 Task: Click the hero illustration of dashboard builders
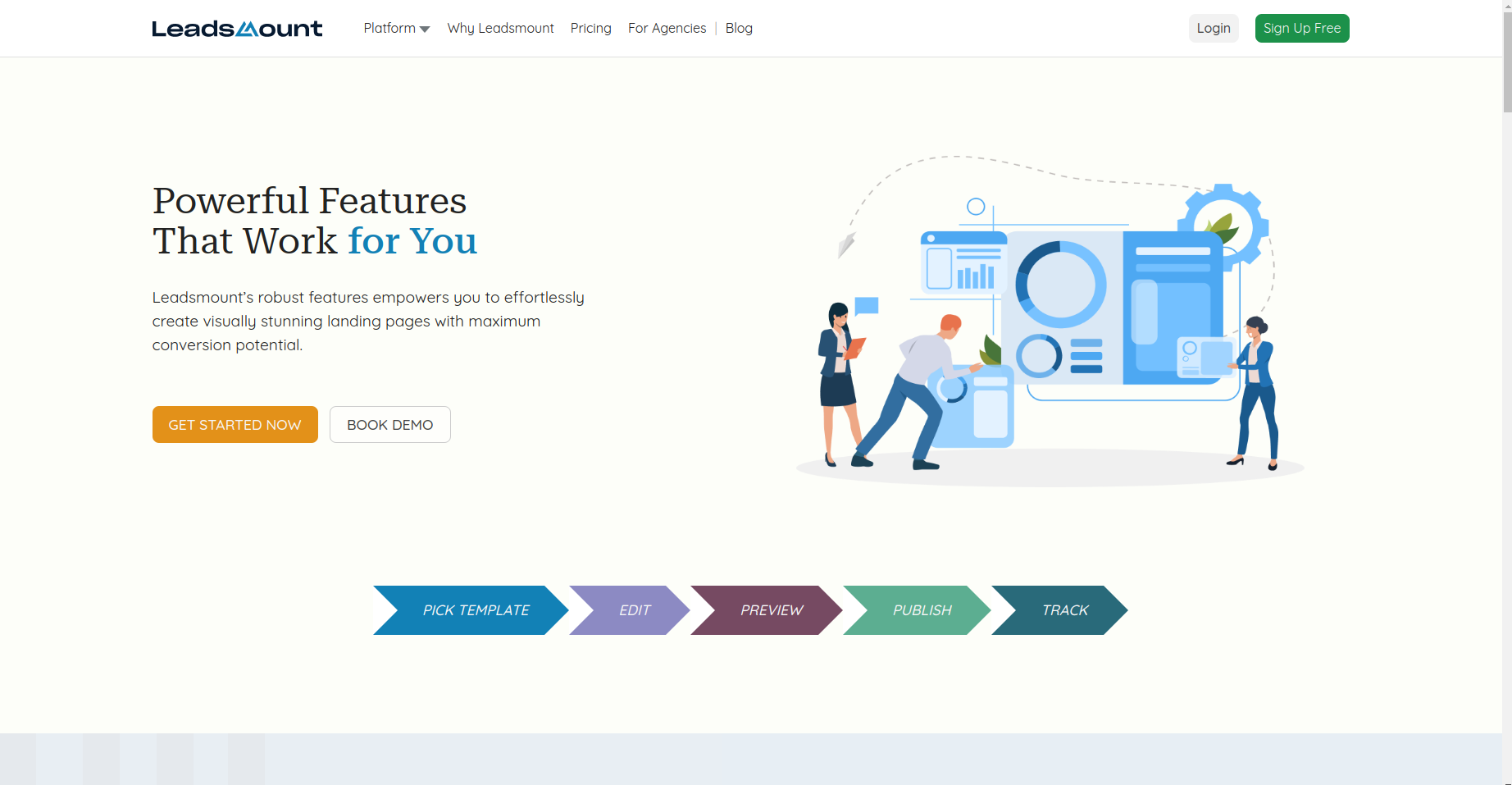tap(1050, 320)
